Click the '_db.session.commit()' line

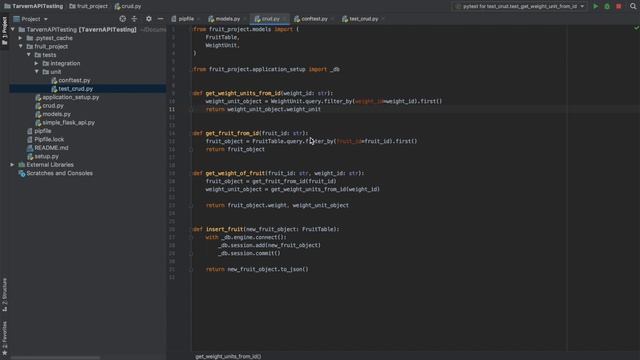[249, 253]
